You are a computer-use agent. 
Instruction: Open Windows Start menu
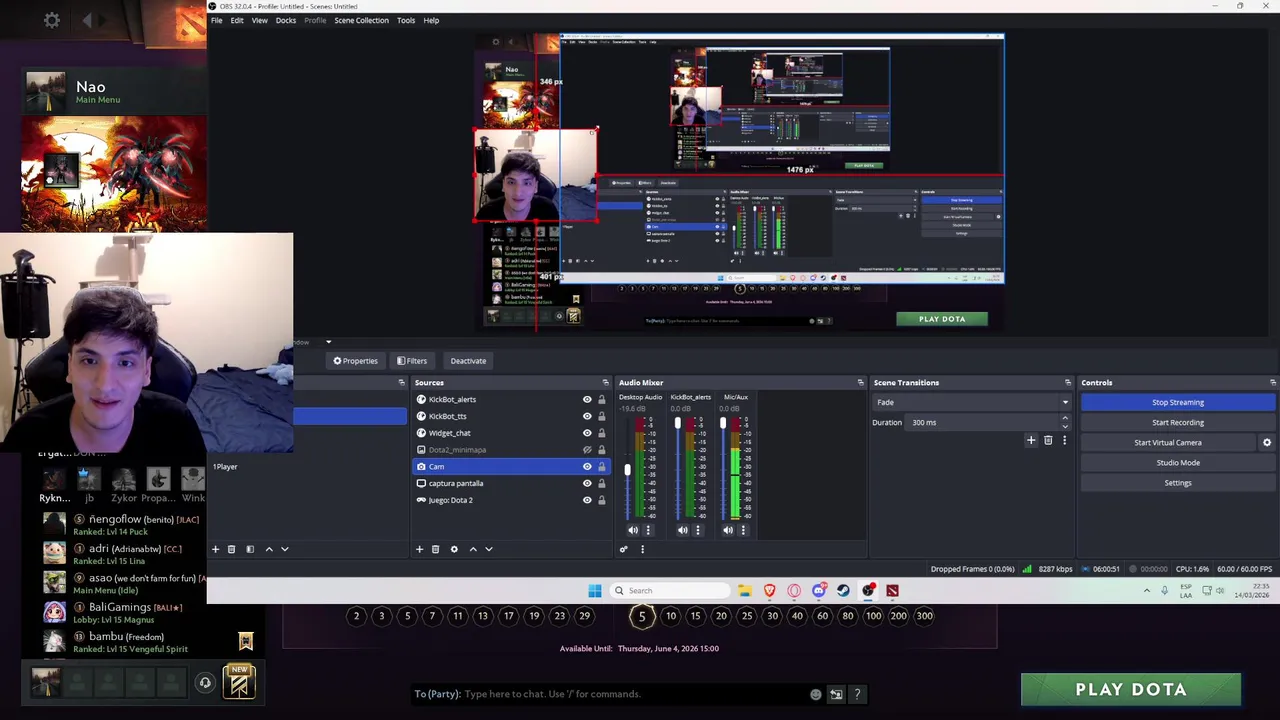[x=595, y=590]
